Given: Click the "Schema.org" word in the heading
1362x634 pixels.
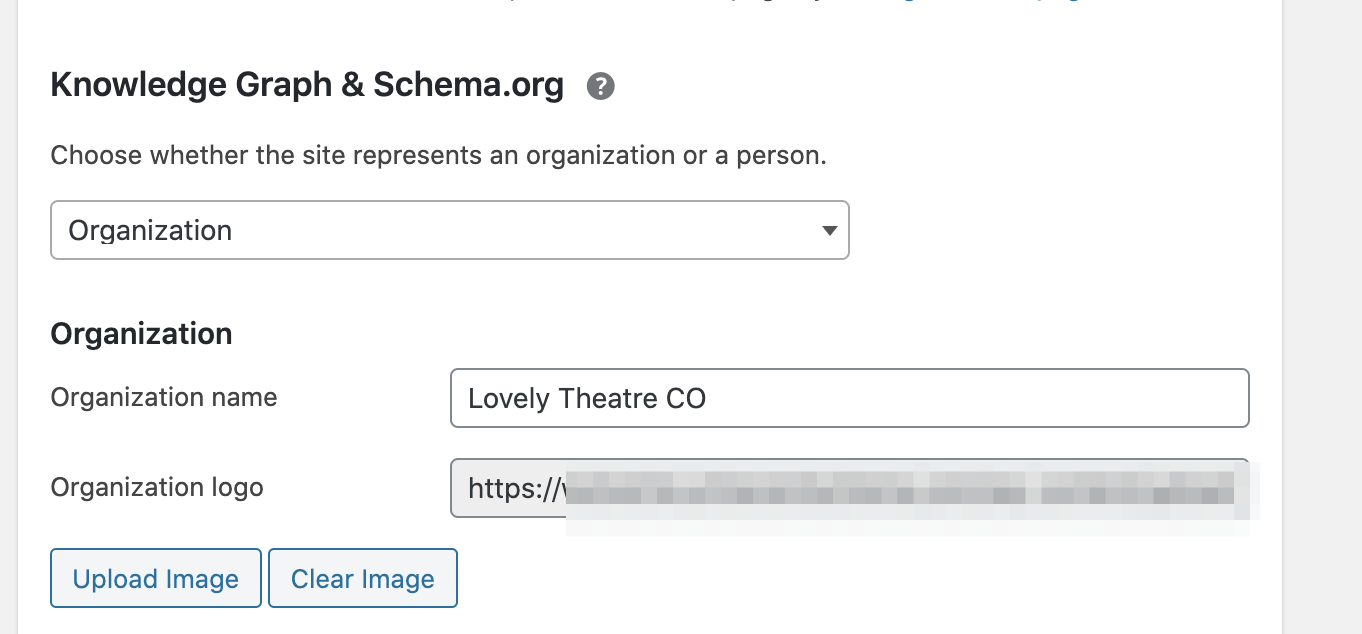Looking at the screenshot, I should click(x=468, y=86).
